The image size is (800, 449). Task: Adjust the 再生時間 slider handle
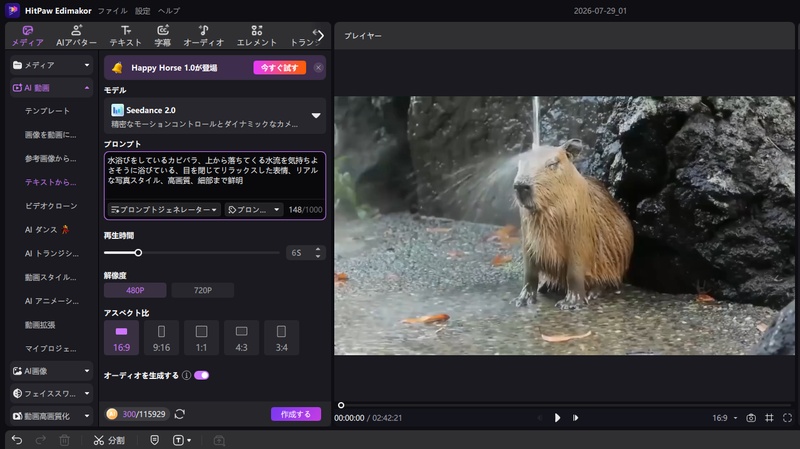point(138,253)
